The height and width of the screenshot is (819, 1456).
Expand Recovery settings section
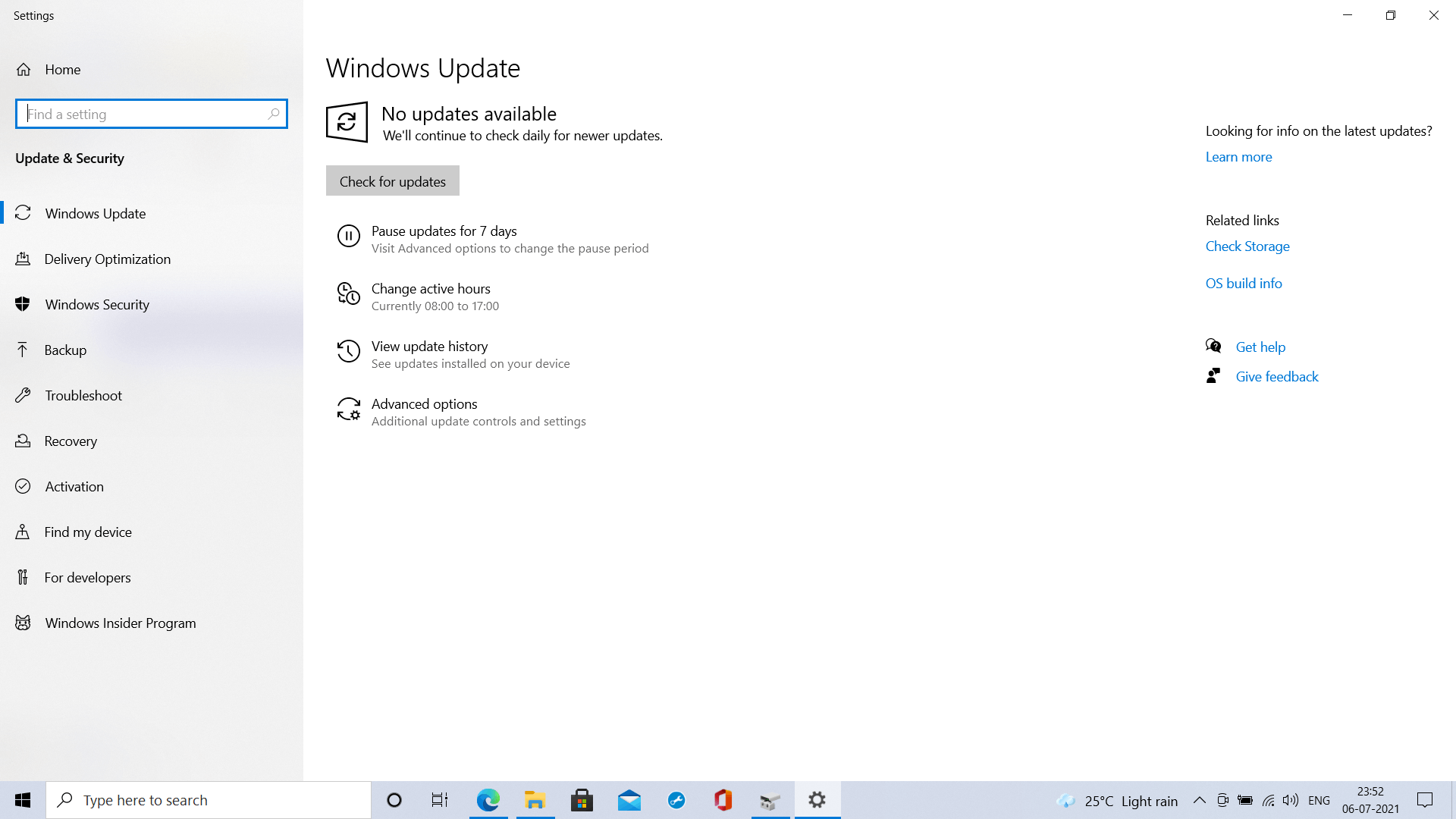click(x=71, y=440)
